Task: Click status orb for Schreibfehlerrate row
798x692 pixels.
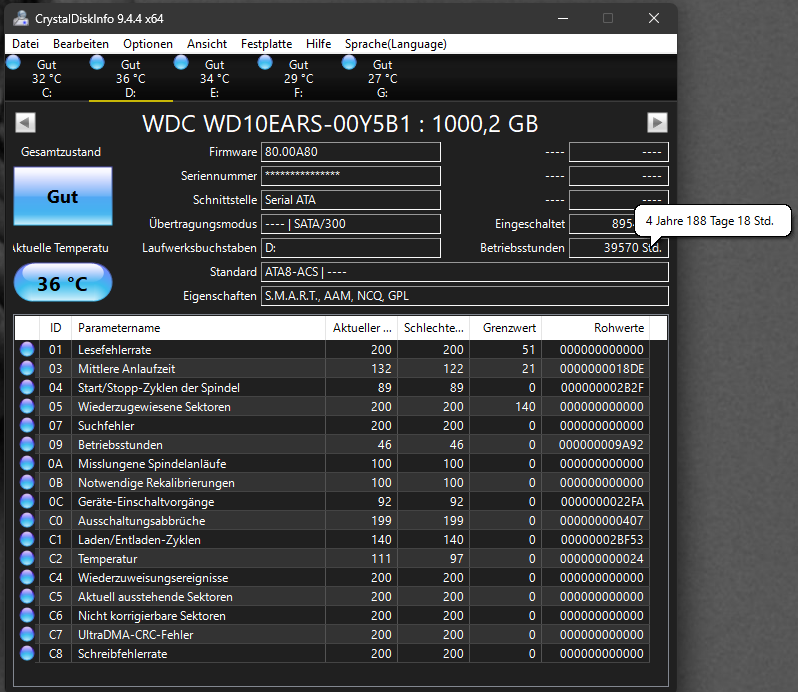Action: pyautogui.click(x=27, y=653)
